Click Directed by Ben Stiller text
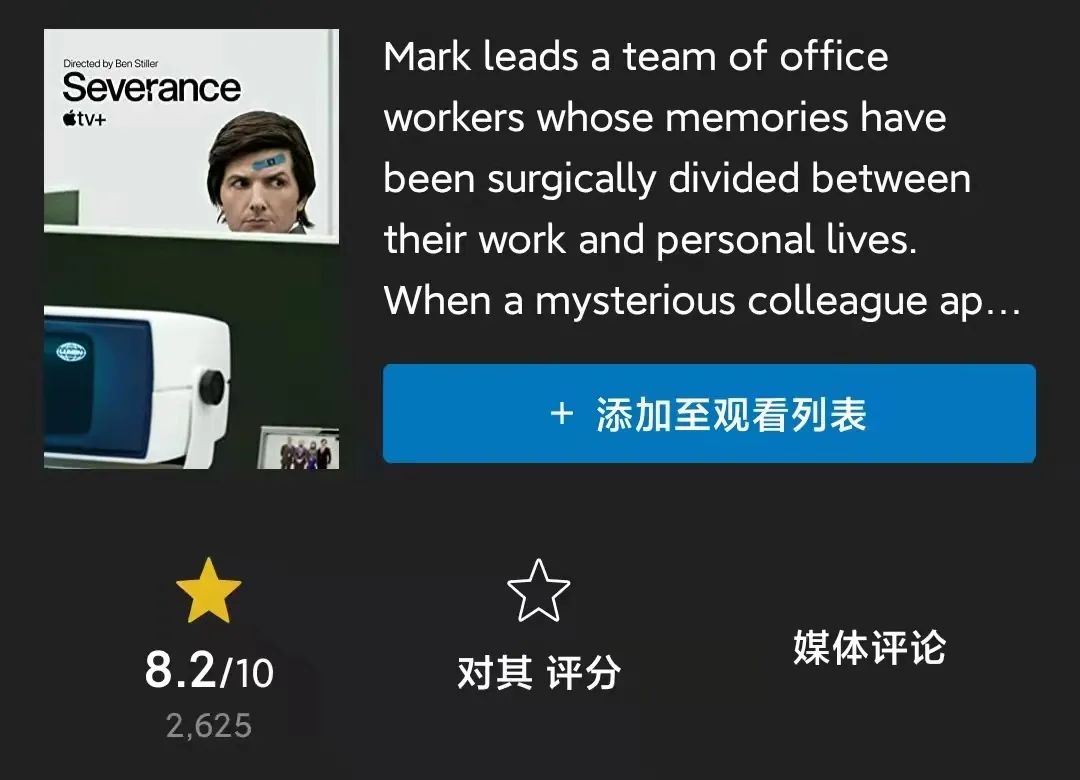 pyautogui.click(x=111, y=63)
